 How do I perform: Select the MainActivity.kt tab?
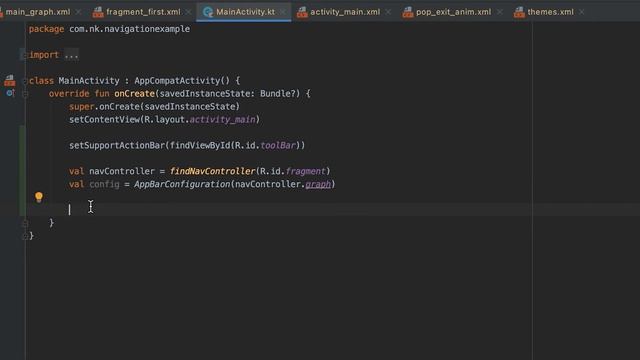coord(245,12)
